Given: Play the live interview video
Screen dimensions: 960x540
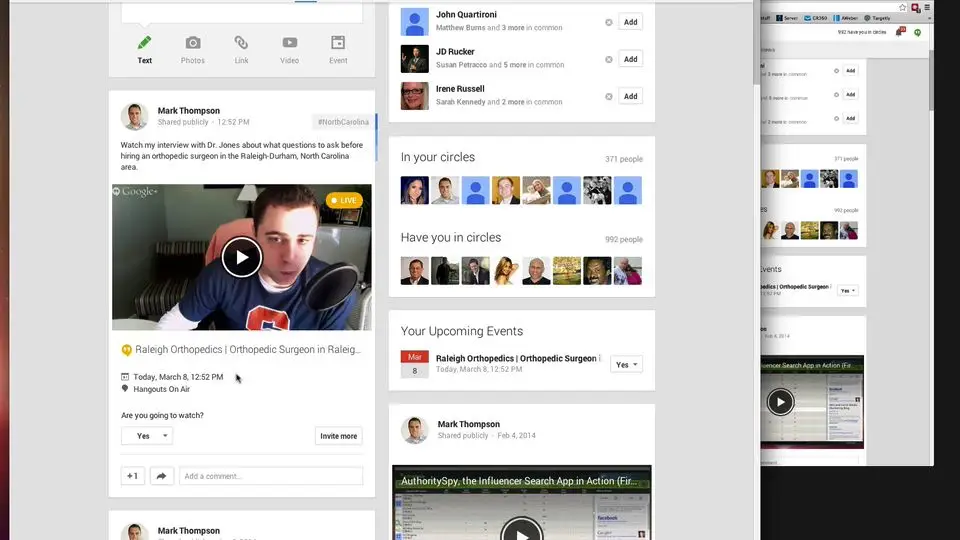Looking at the screenshot, I should coord(242,257).
